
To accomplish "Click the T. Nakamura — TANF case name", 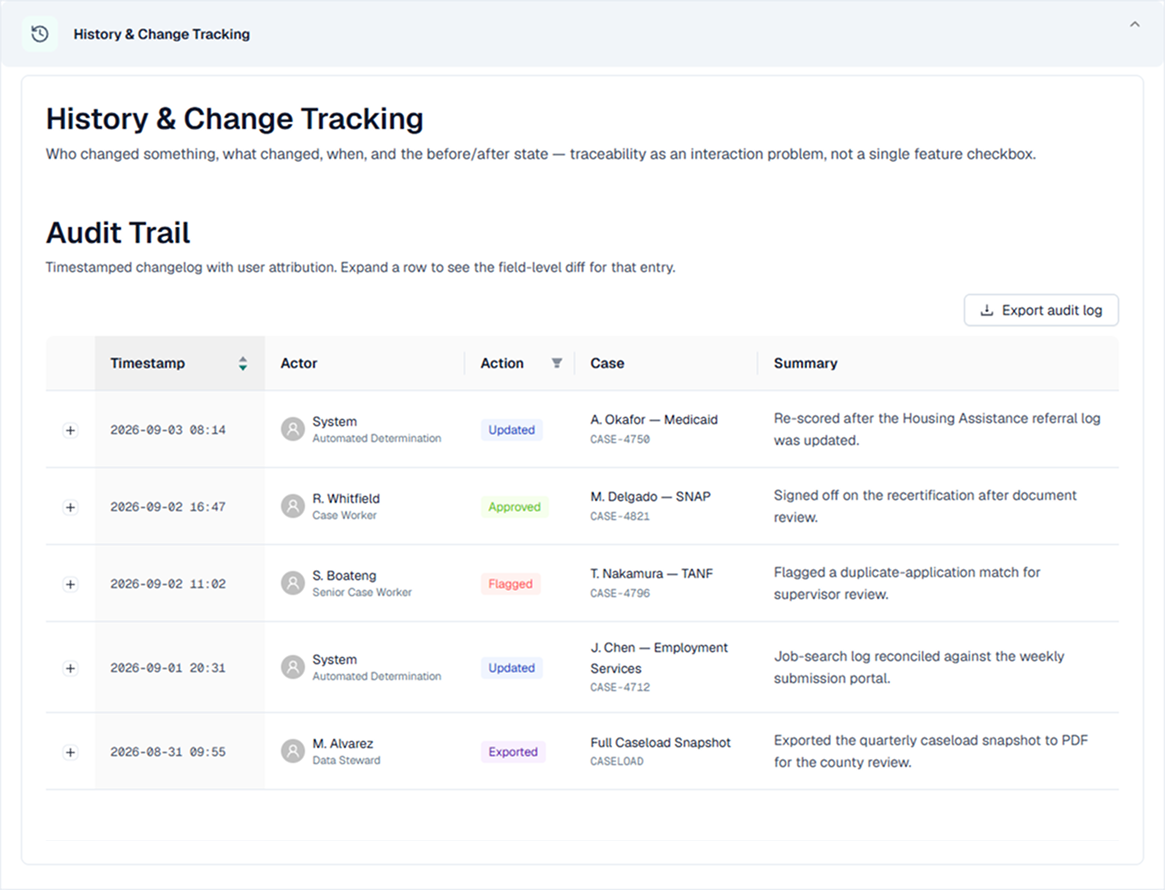I will coord(652,574).
